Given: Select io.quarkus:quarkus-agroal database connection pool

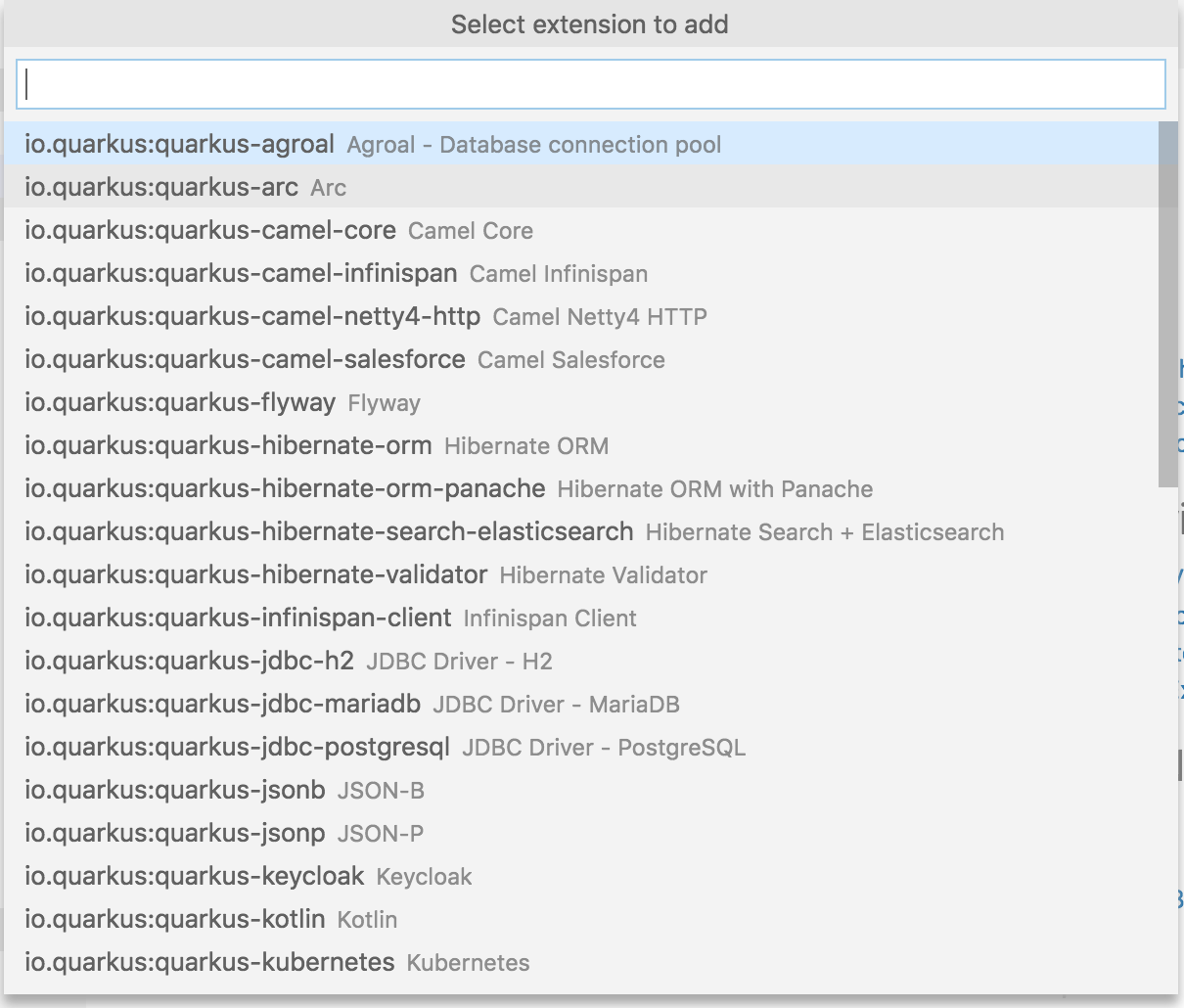Looking at the screenshot, I should pos(581,144).
